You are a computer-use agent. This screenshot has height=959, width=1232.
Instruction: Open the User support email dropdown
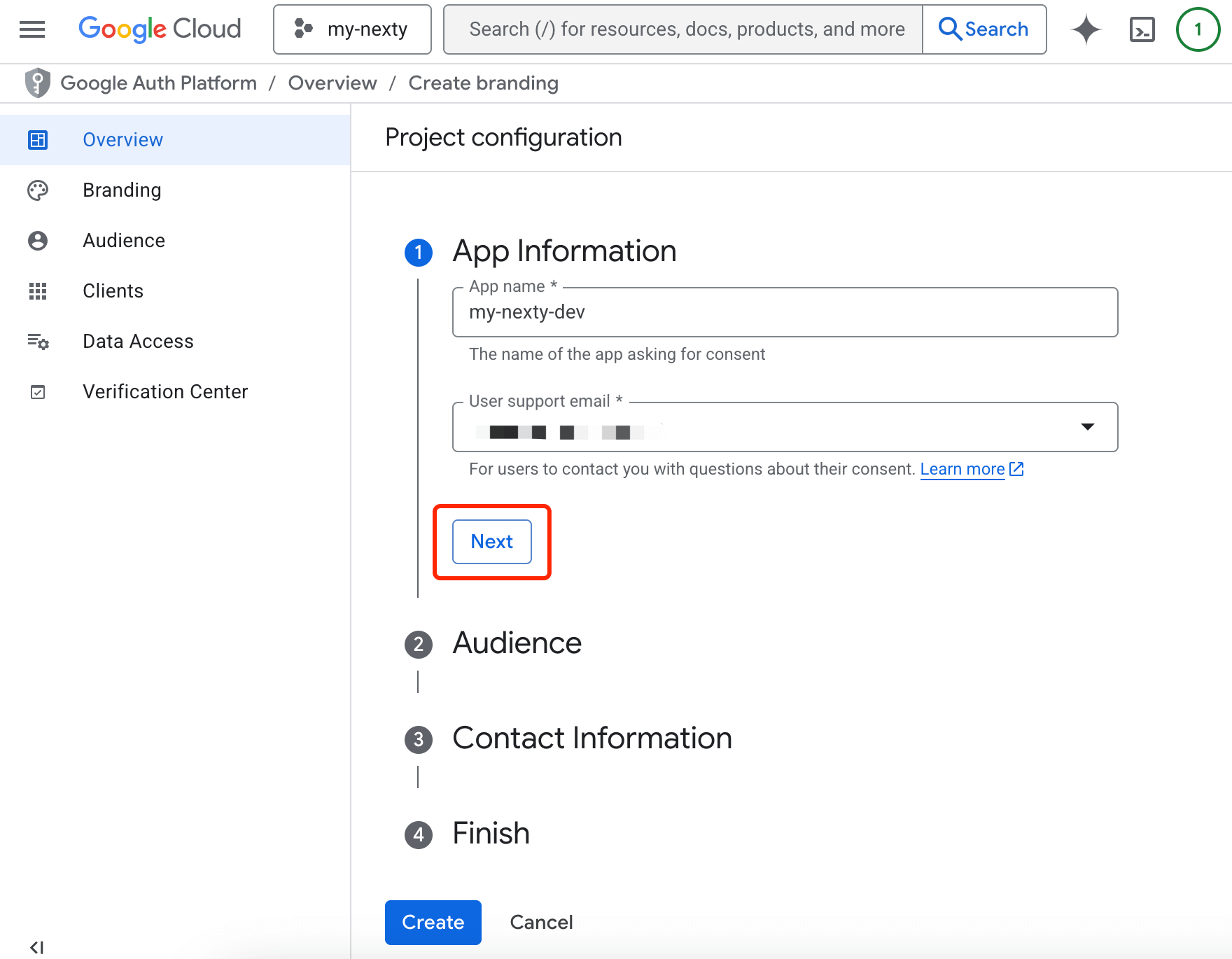point(785,427)
